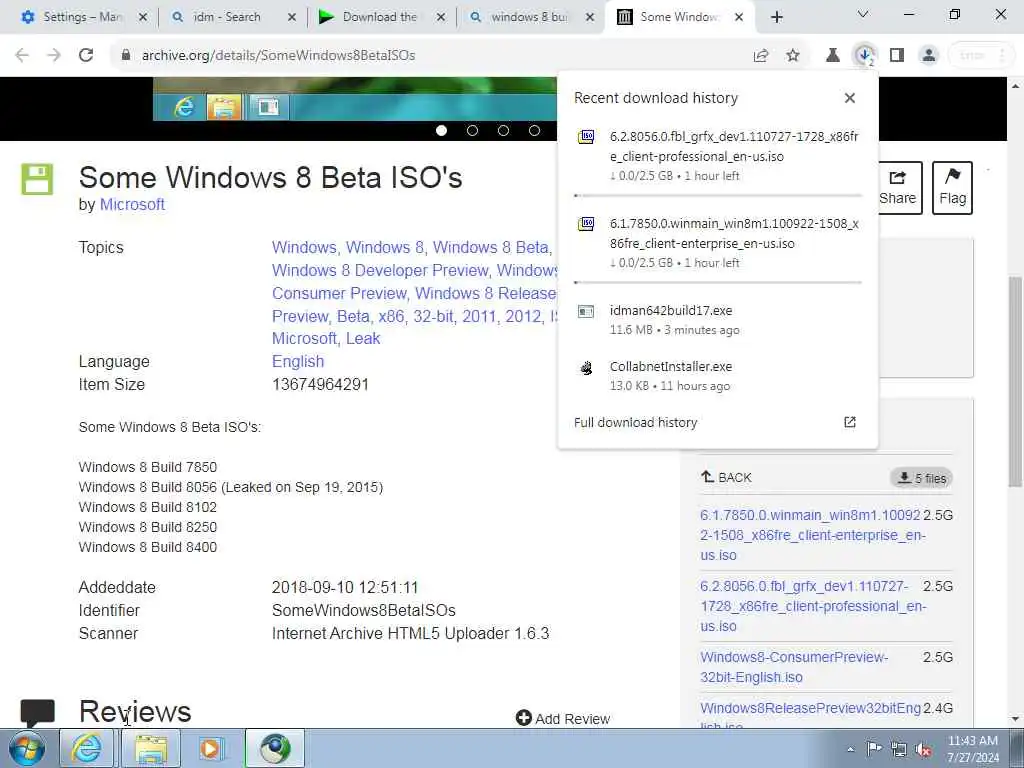This screenshot has height=768, width=1024.
Task: Open the 6.2.8056 professional ISO download entry
Action: (718, 156)
